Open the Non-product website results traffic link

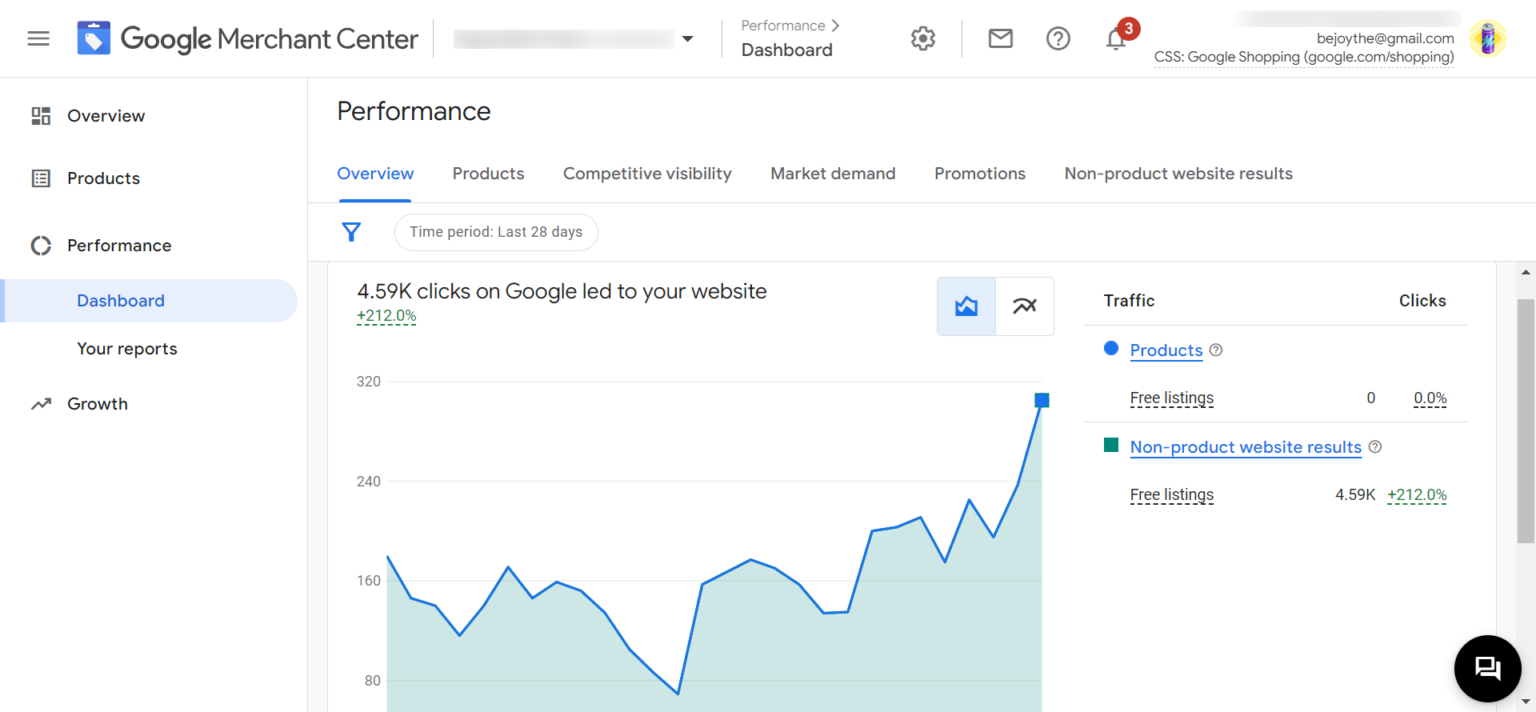click(1246, 447)
